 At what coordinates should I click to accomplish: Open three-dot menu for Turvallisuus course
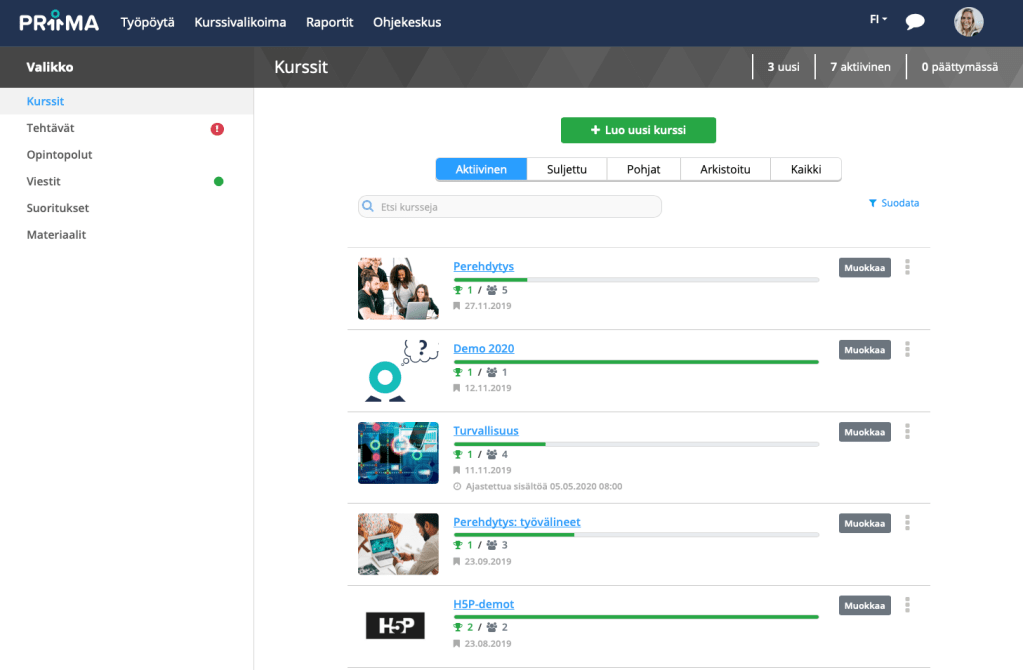pos(907,431)
